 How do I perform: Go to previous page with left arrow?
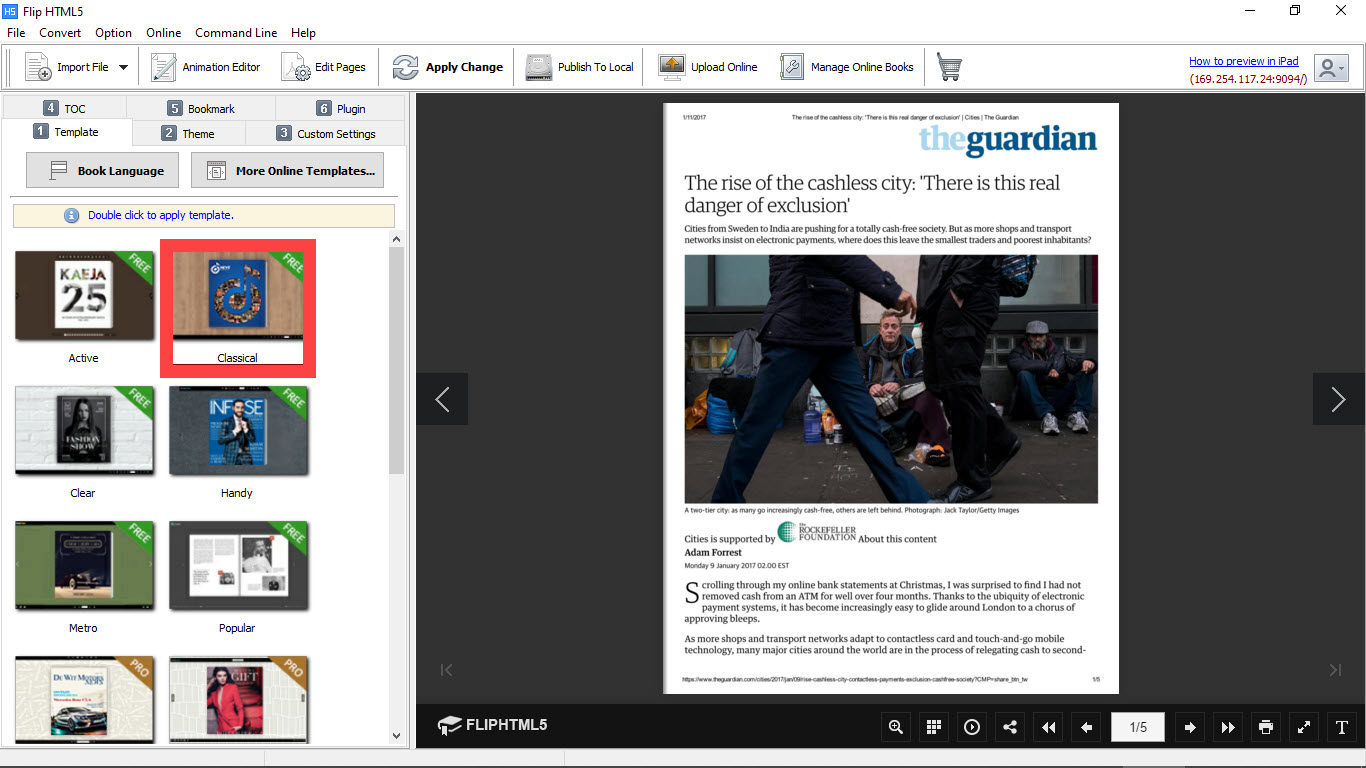tap(442, 399)
